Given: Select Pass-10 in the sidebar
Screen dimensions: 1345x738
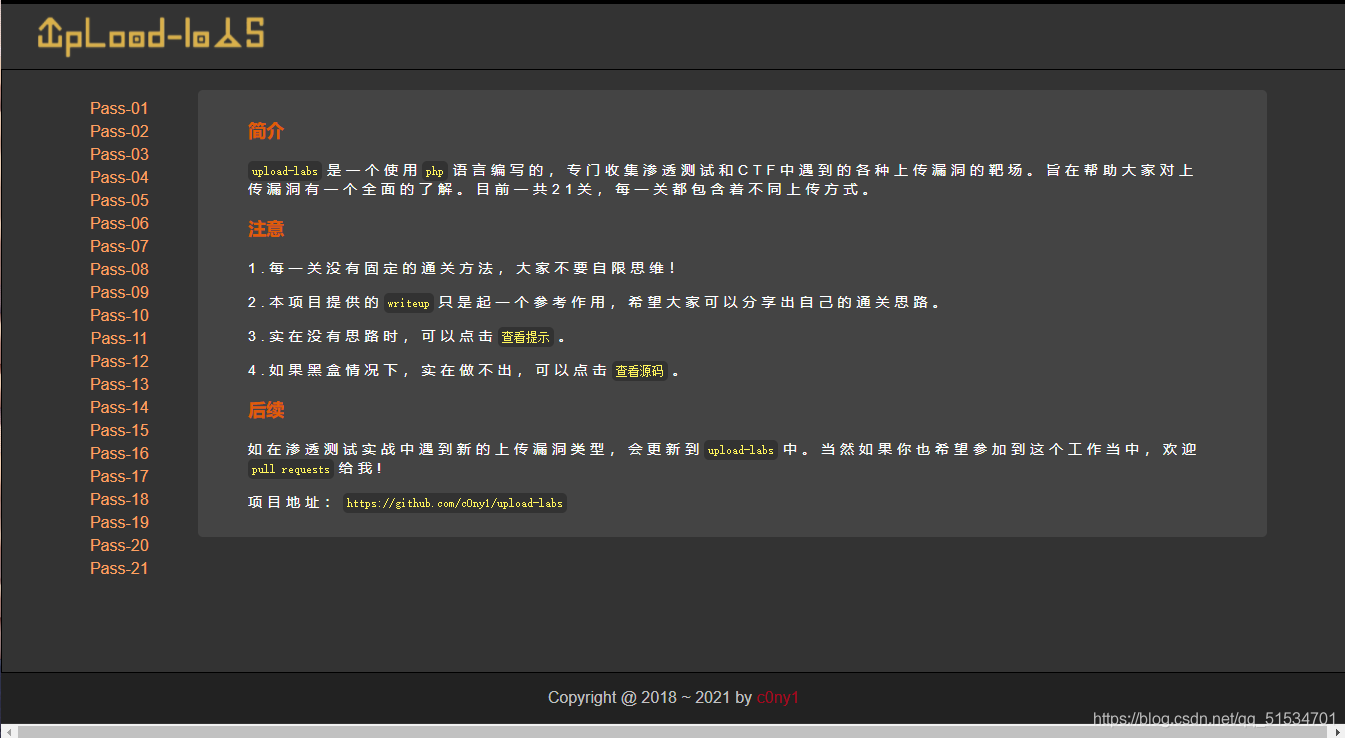Looking at the screenshot, I should [x=119, y=315].
